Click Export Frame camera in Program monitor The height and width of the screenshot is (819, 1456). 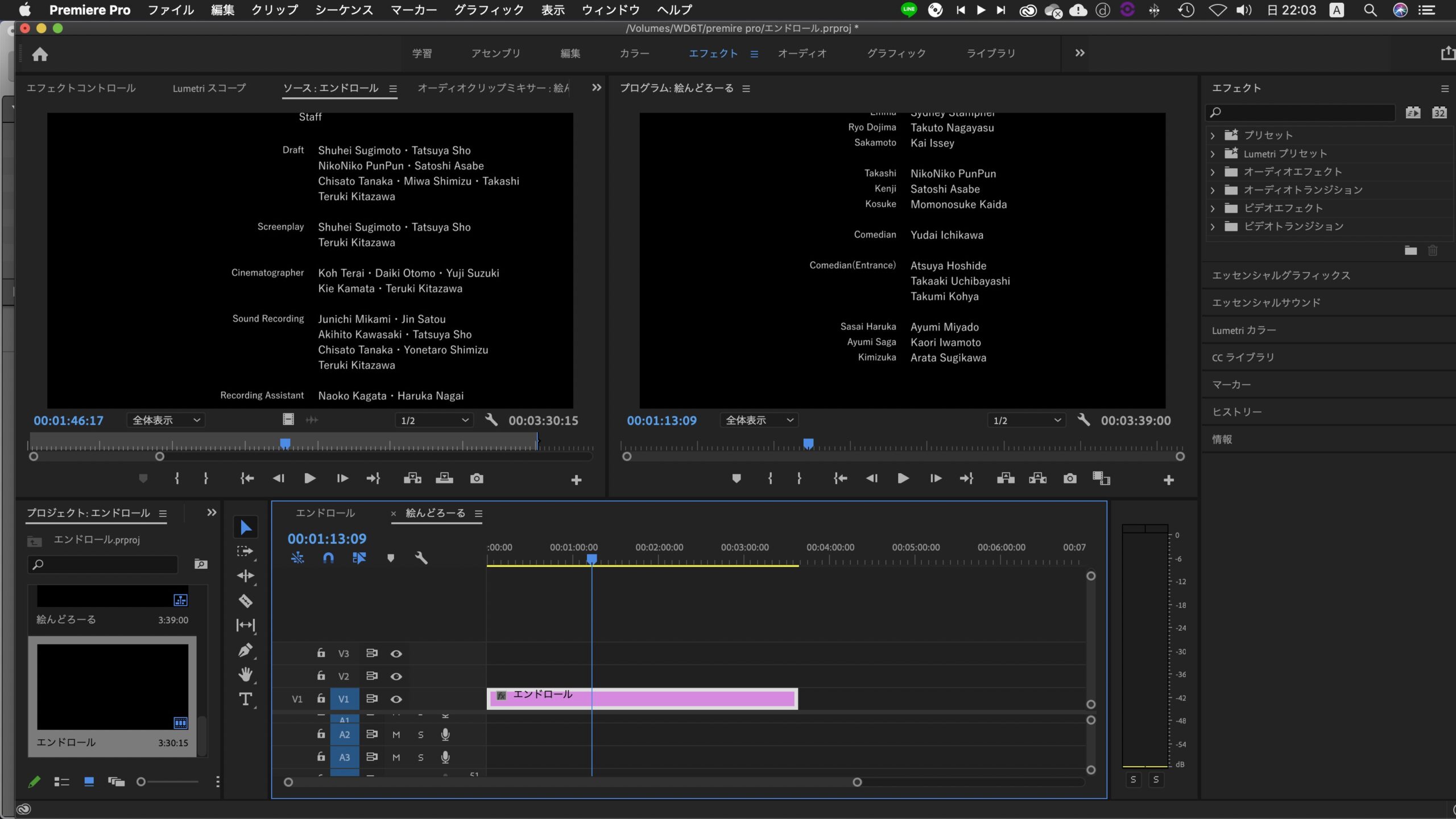point(1069,478)
